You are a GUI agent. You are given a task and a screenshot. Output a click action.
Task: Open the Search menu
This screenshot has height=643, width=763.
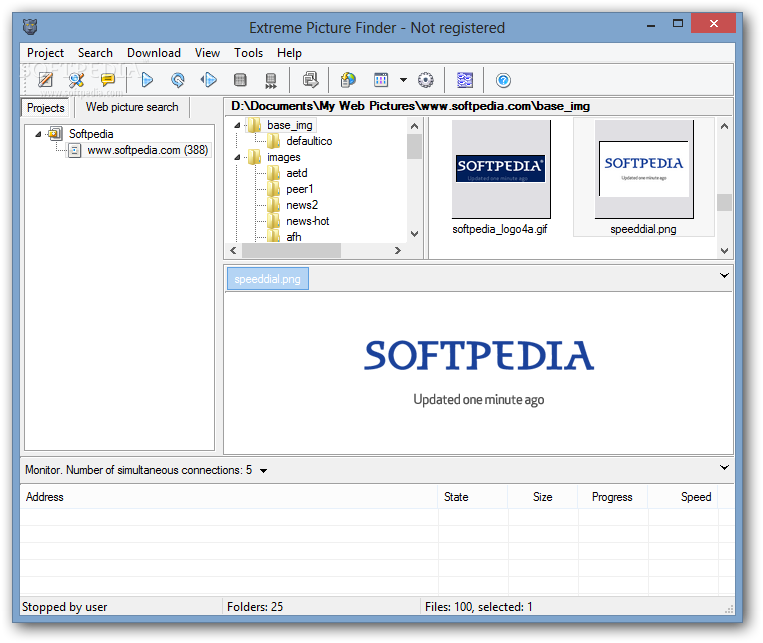click(95, 53)
